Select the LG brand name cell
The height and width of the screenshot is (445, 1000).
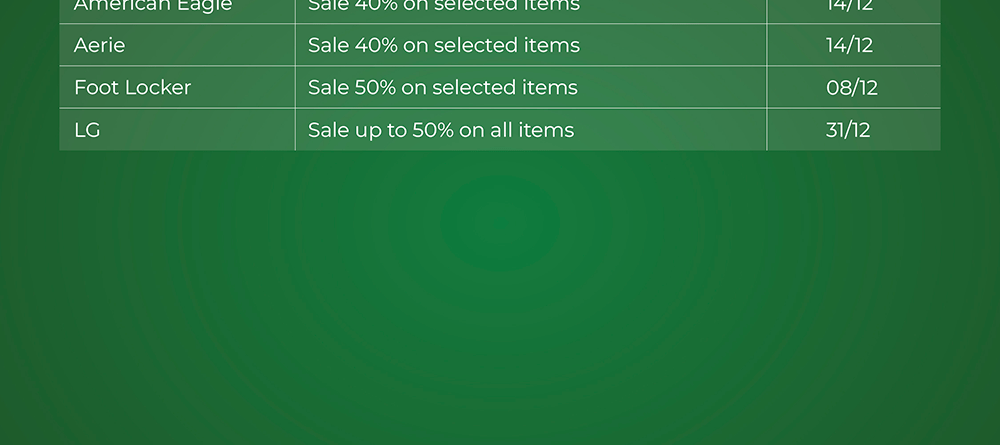[87, 130]
